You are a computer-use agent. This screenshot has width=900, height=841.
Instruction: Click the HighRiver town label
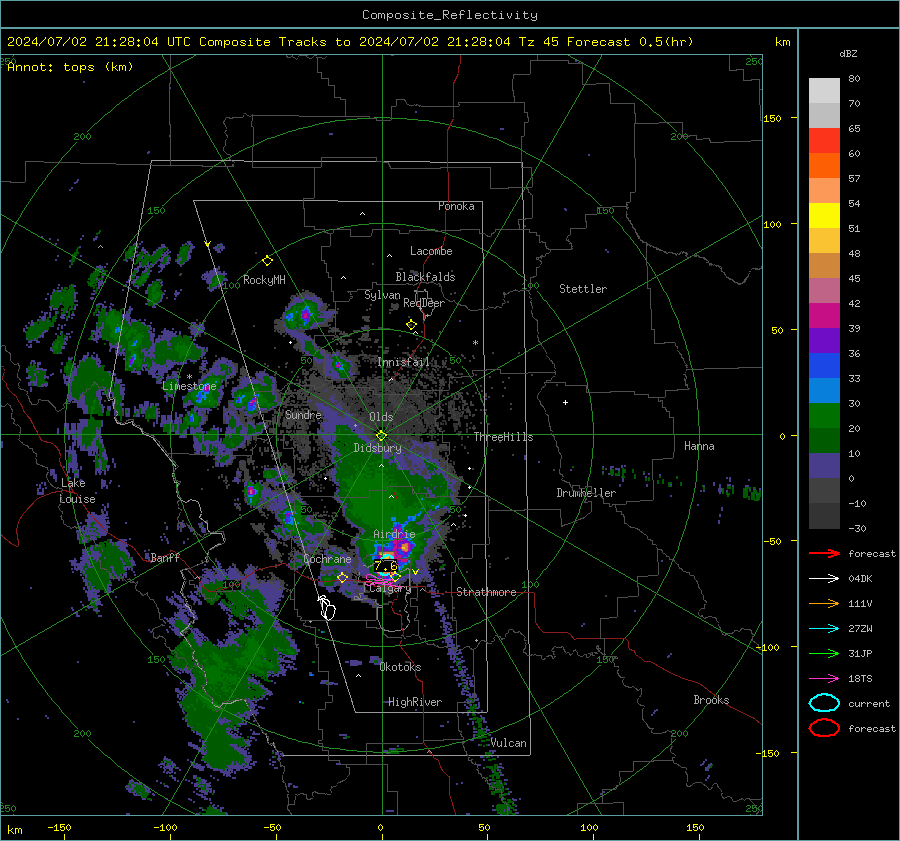[415, 702]
